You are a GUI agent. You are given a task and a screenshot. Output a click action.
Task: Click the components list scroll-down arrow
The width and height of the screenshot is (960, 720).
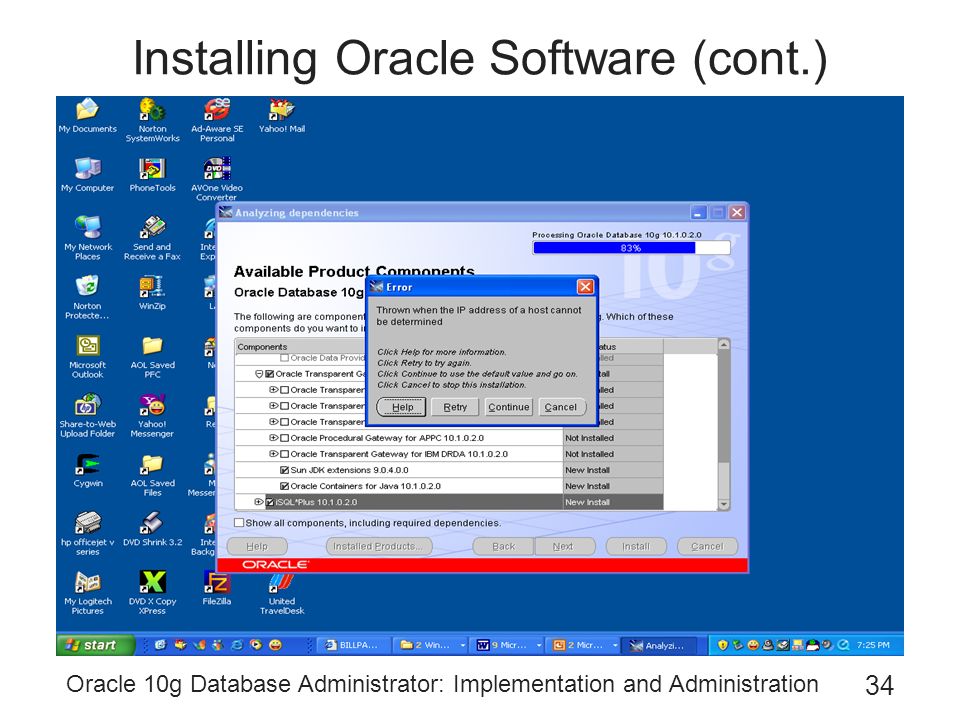click(724, 504)
